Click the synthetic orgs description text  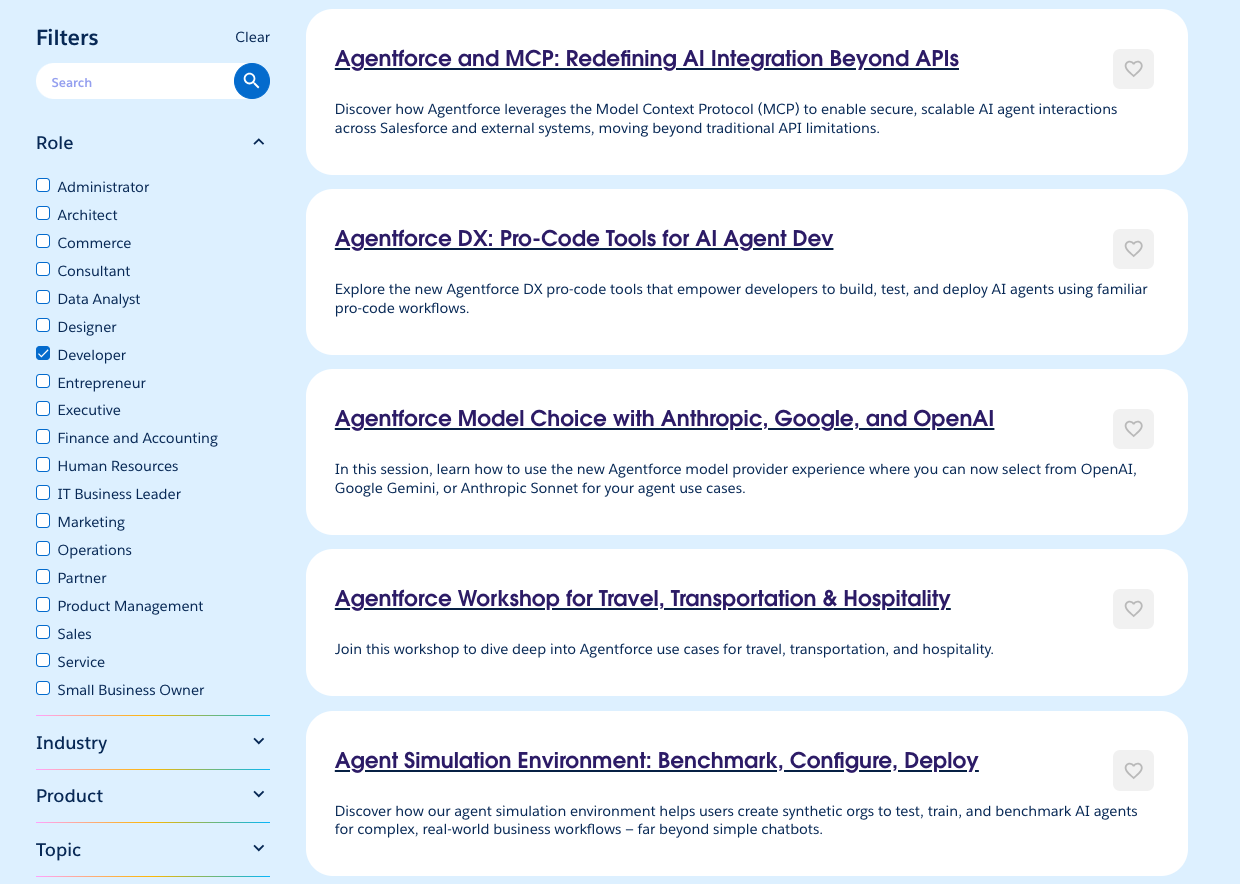736,820
